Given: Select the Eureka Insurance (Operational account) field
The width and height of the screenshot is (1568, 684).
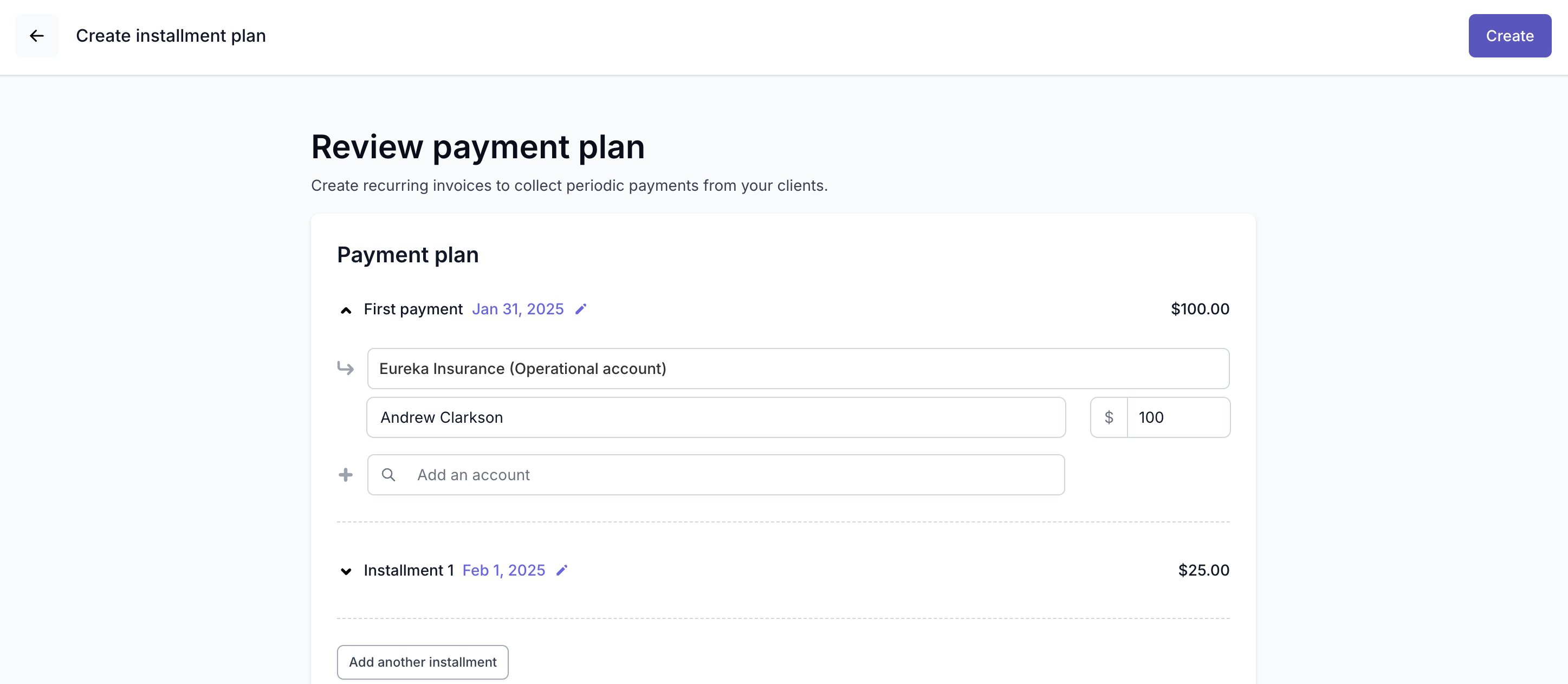Looking at the screenshot, I should (x=798, y=369).
